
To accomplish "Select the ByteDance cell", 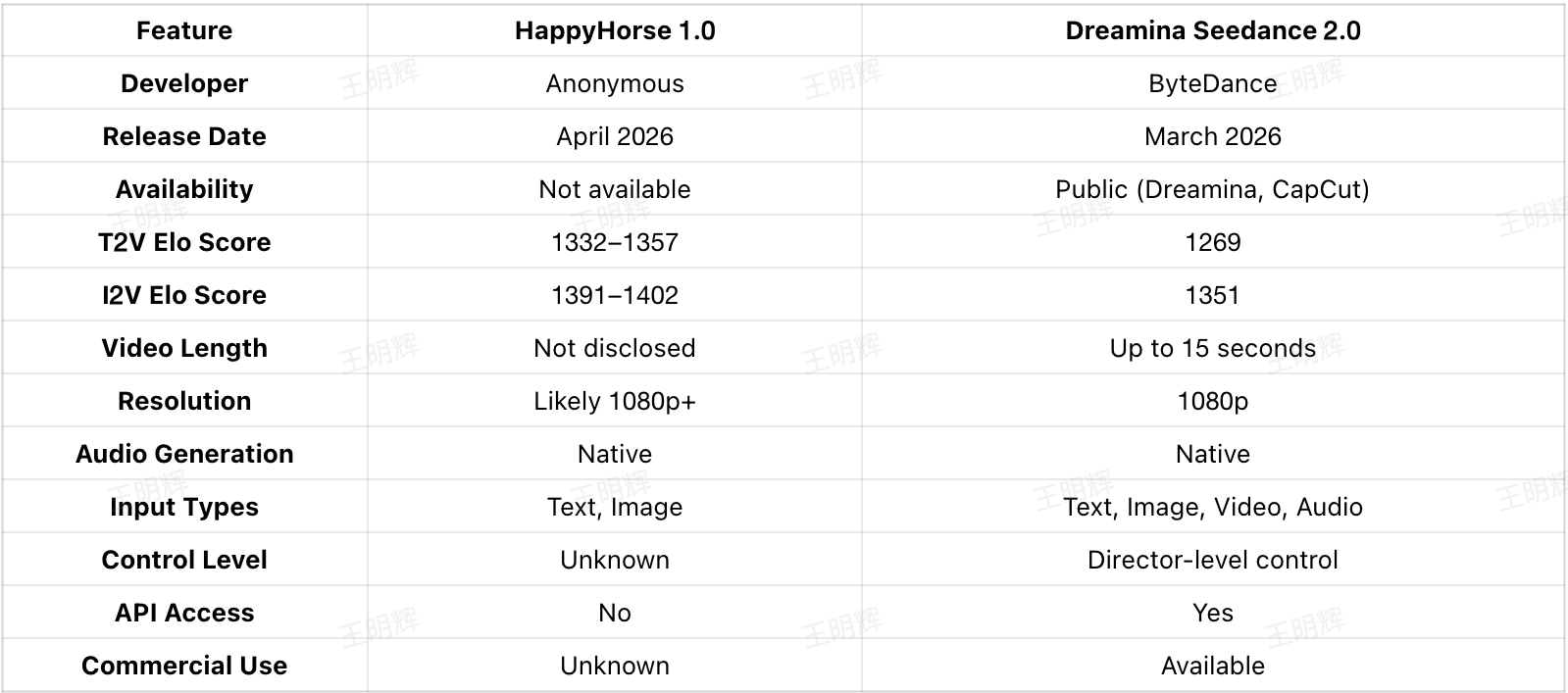I will pos(1212,83).
